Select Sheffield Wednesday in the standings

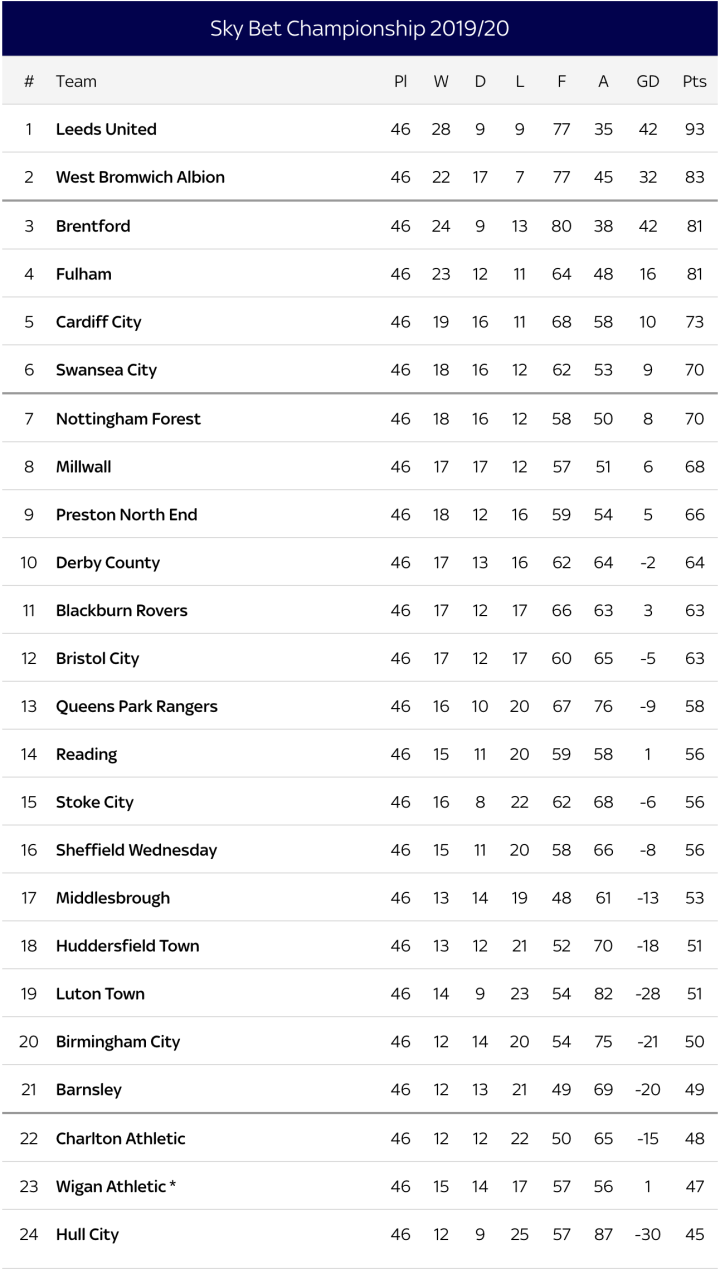click(136, 851)
